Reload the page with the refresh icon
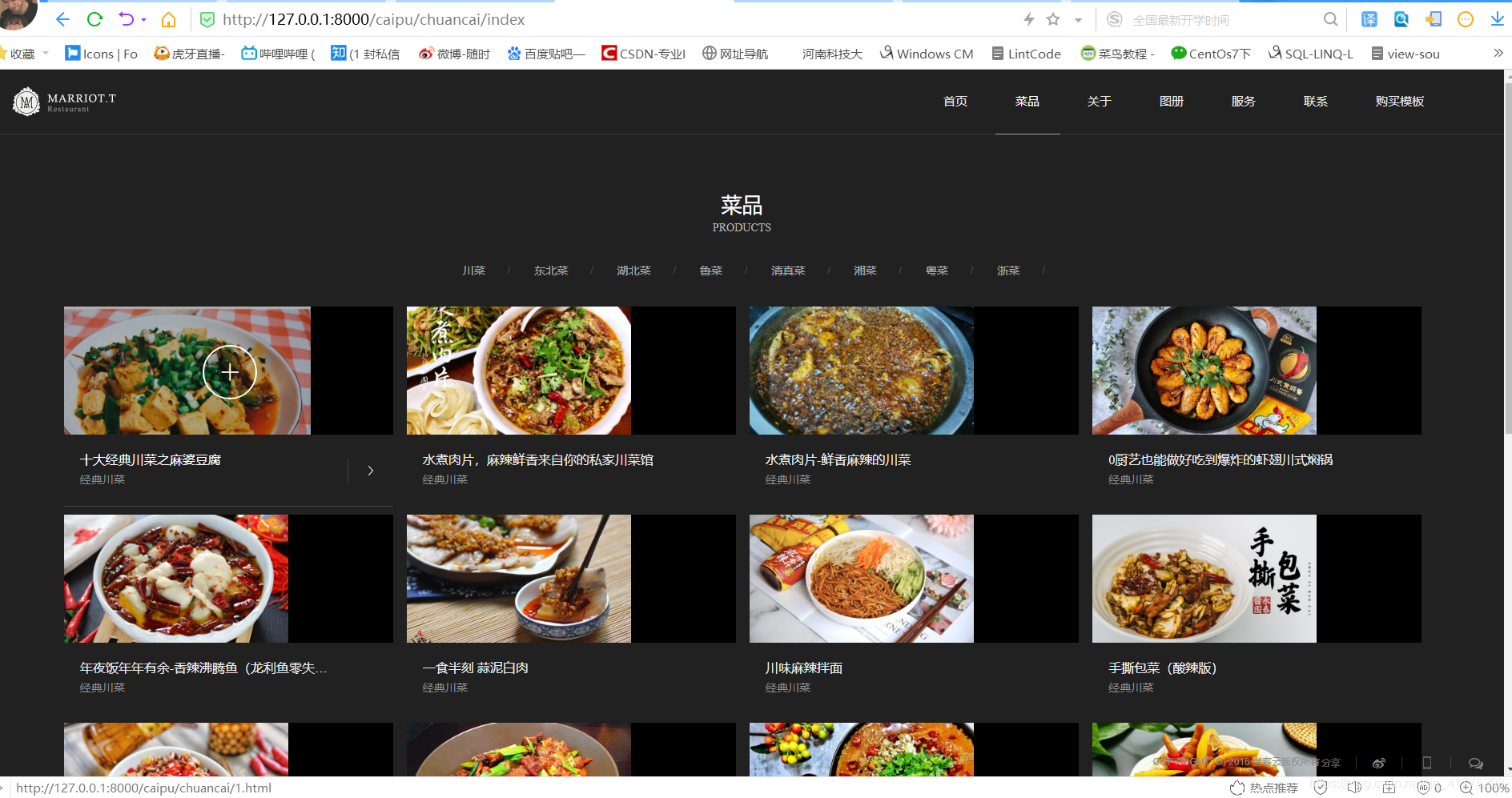Viewport: 1512px width, 798px height. (94, 19)
